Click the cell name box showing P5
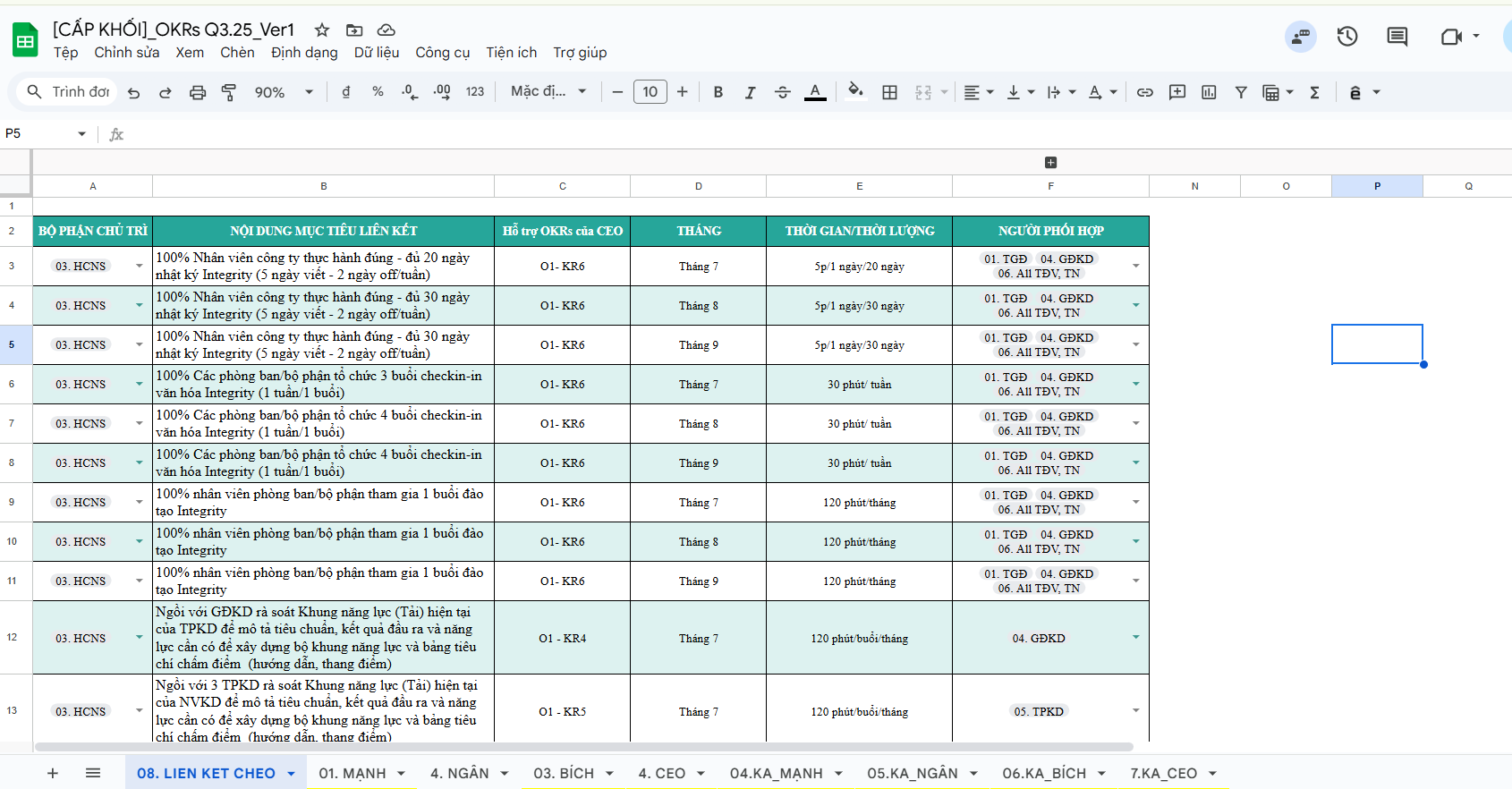The width and height of the screenshot is (1512, 789). click(x=40, y=133)
